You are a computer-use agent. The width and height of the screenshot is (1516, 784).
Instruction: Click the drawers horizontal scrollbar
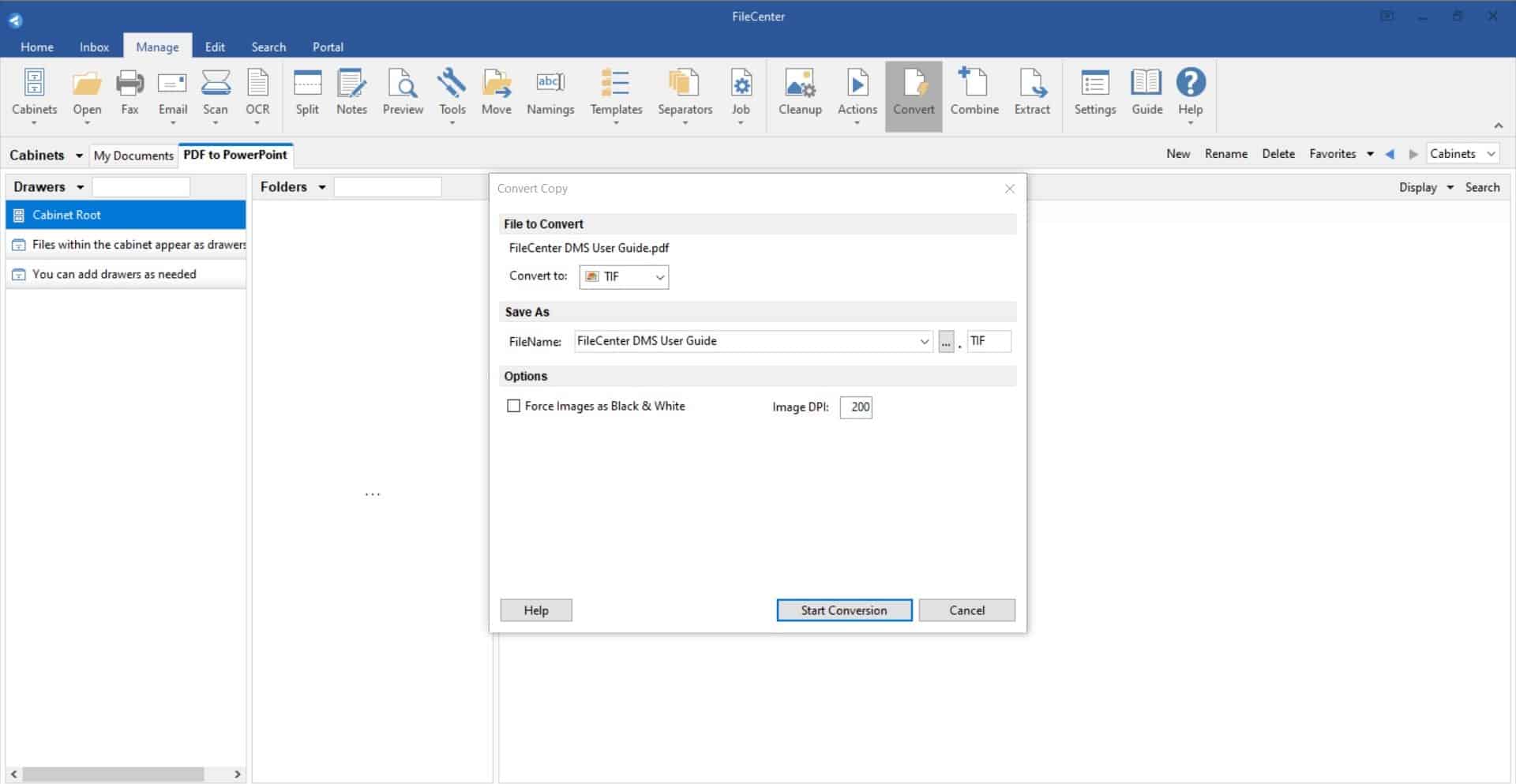click(x=113, y=774)
